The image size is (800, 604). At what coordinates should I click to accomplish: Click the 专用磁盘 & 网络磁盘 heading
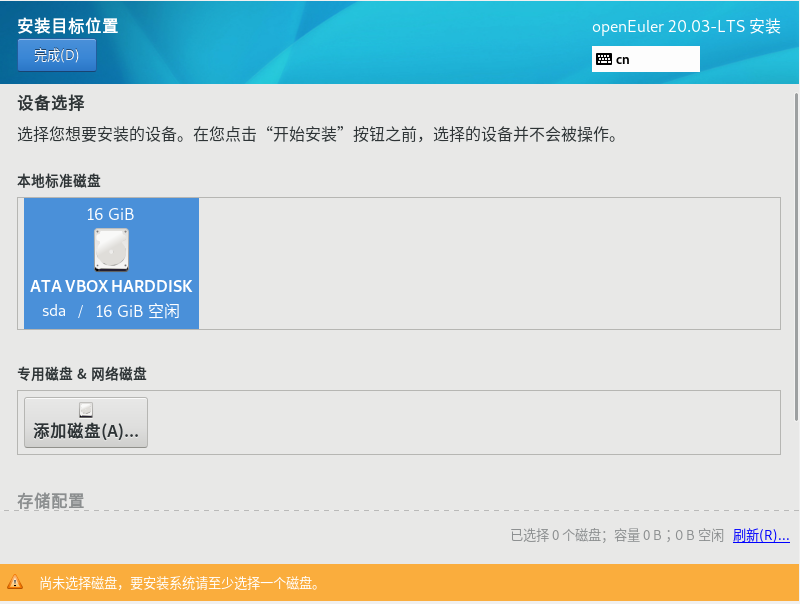[x=82, y=374]
